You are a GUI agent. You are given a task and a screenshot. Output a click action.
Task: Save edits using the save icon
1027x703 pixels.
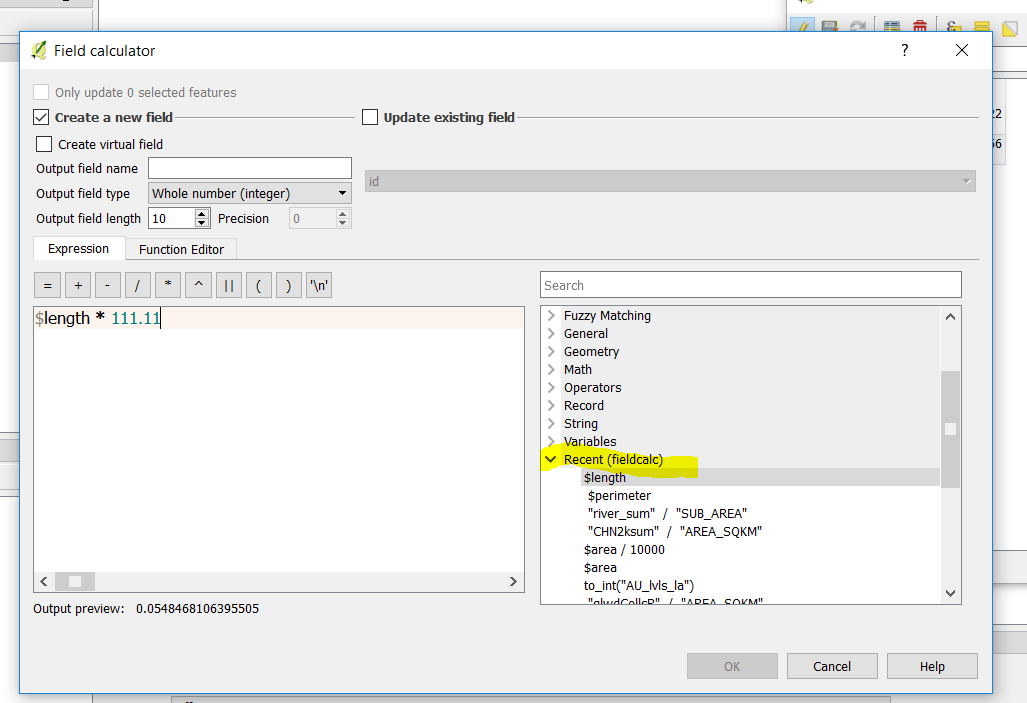(830, 25)
